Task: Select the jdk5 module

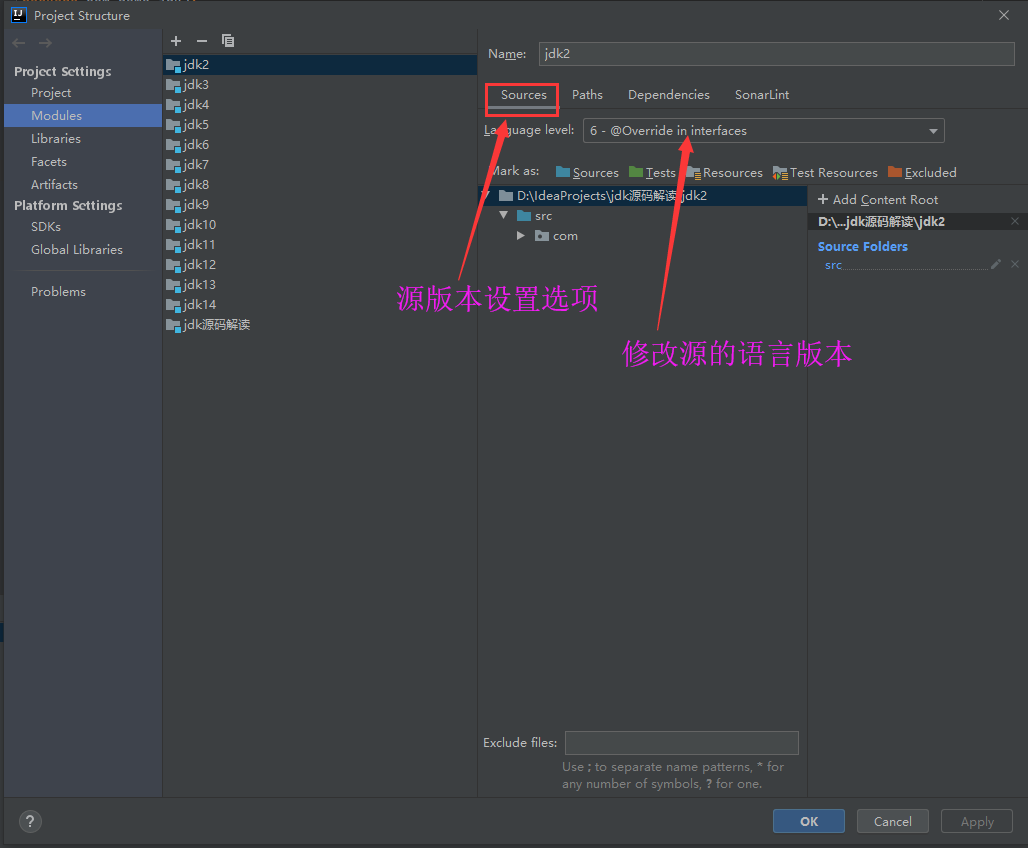Action: [319, 125]
